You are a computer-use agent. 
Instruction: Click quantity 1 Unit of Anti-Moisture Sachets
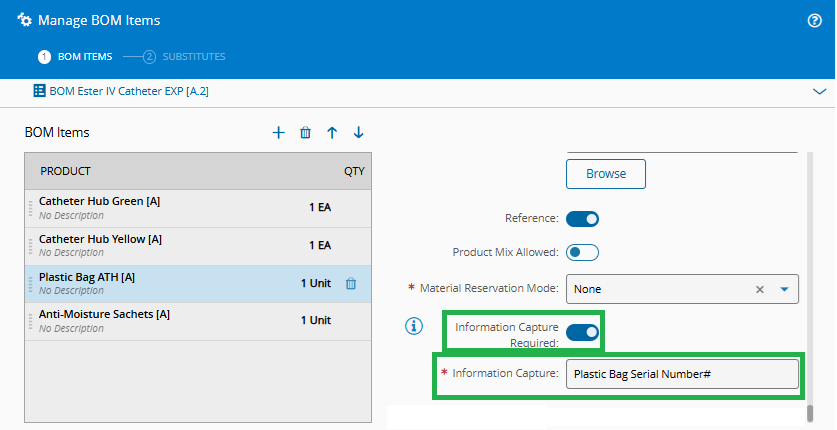[x=316, y=321]
